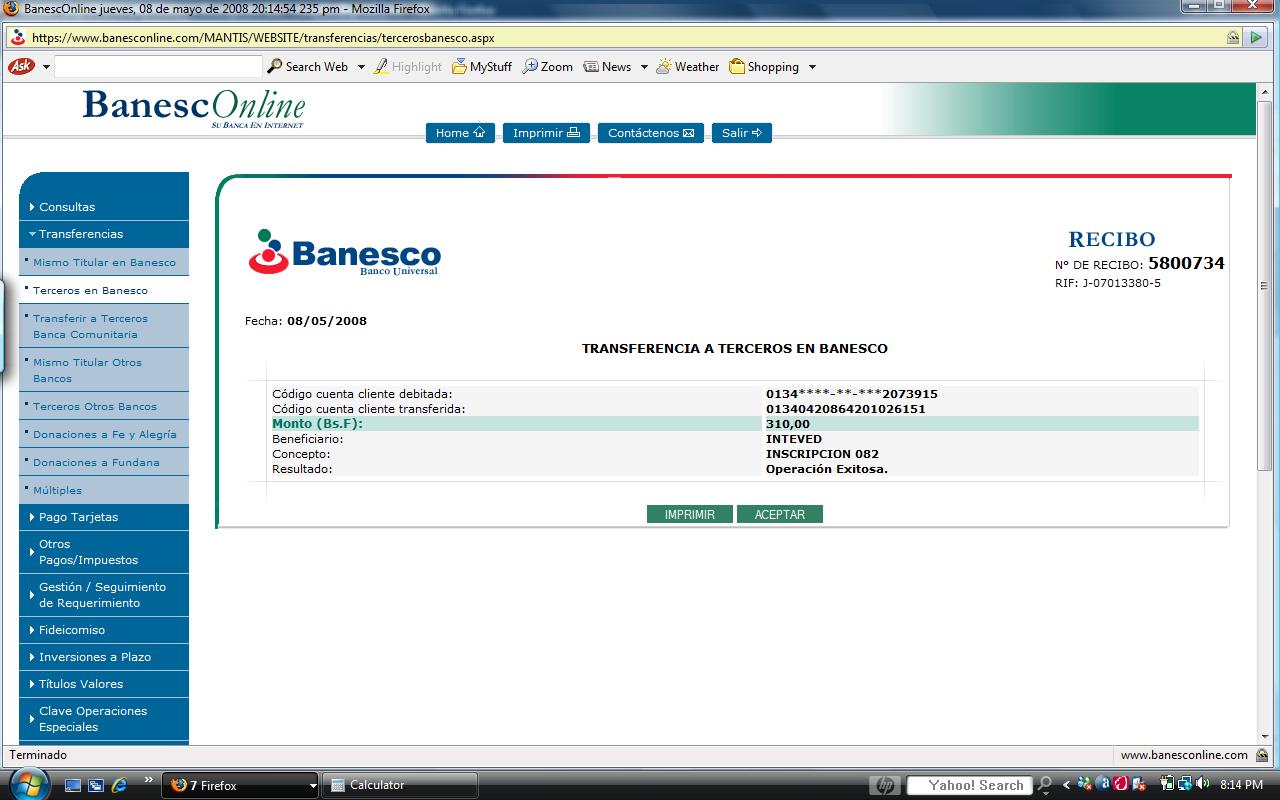Click the Banesco site favicon in address bar
Viewport: 1280px width, 800px height.
18,37
